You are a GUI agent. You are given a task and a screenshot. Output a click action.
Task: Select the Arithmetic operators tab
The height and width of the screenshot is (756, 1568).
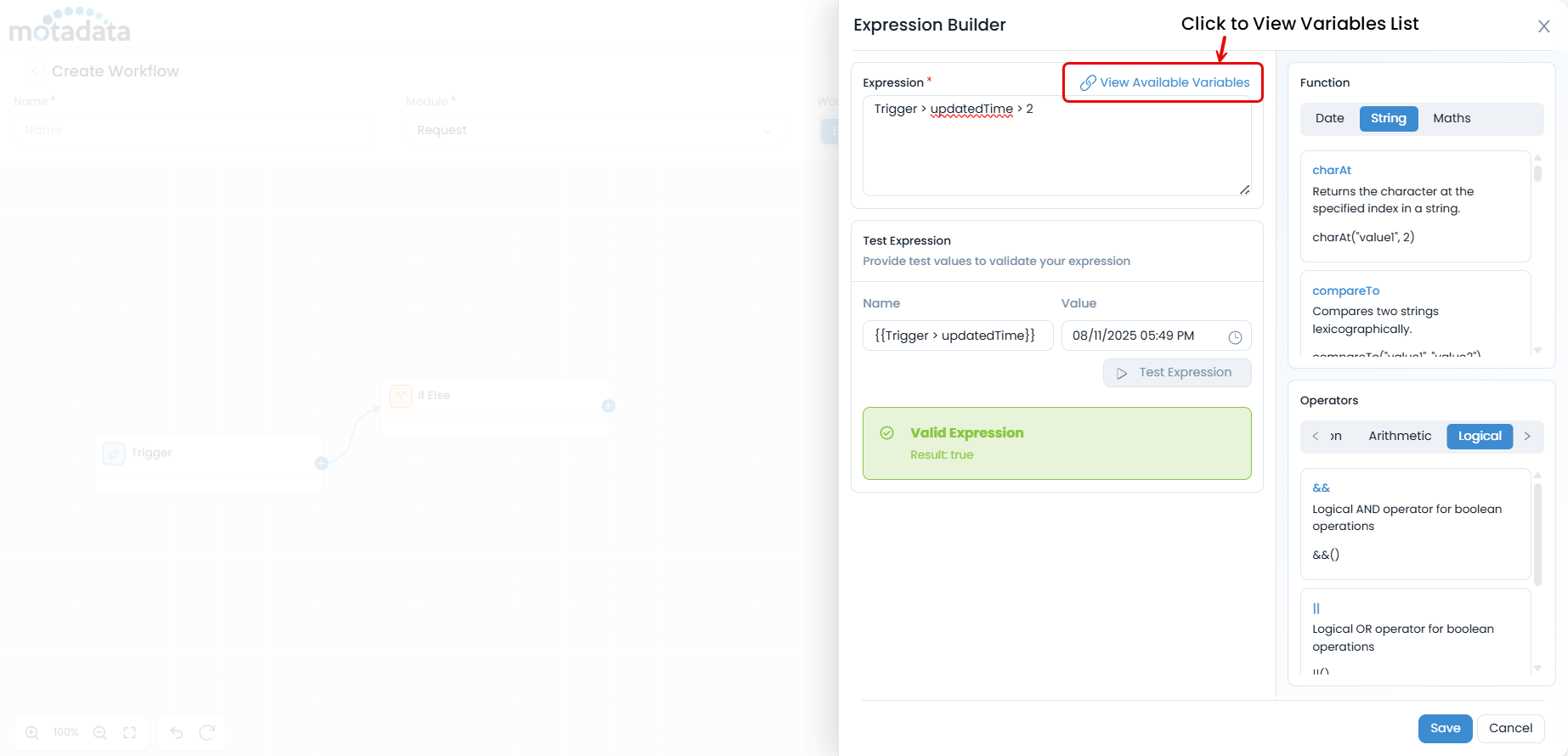(x=1399, y=437)
